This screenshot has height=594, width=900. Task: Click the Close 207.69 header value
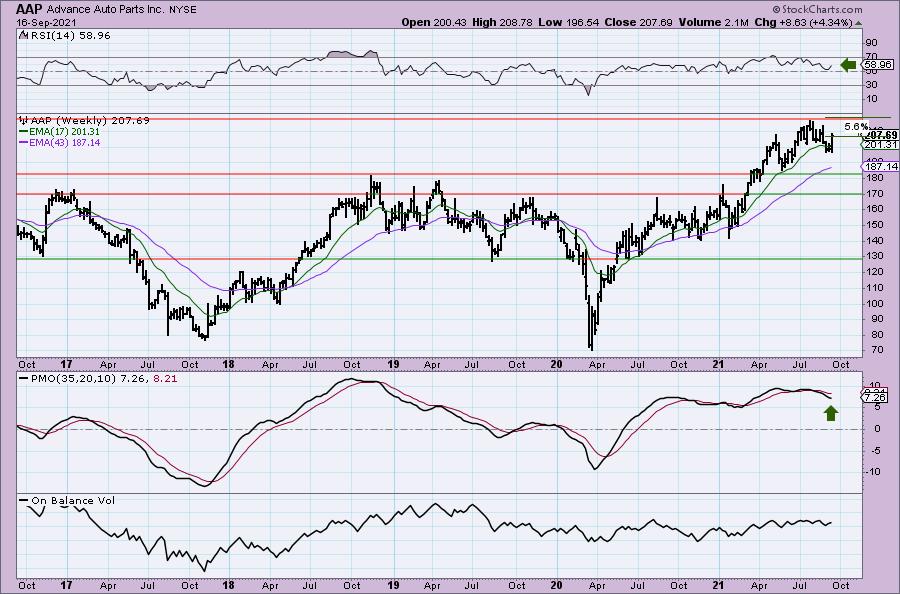tap(638, 22)
